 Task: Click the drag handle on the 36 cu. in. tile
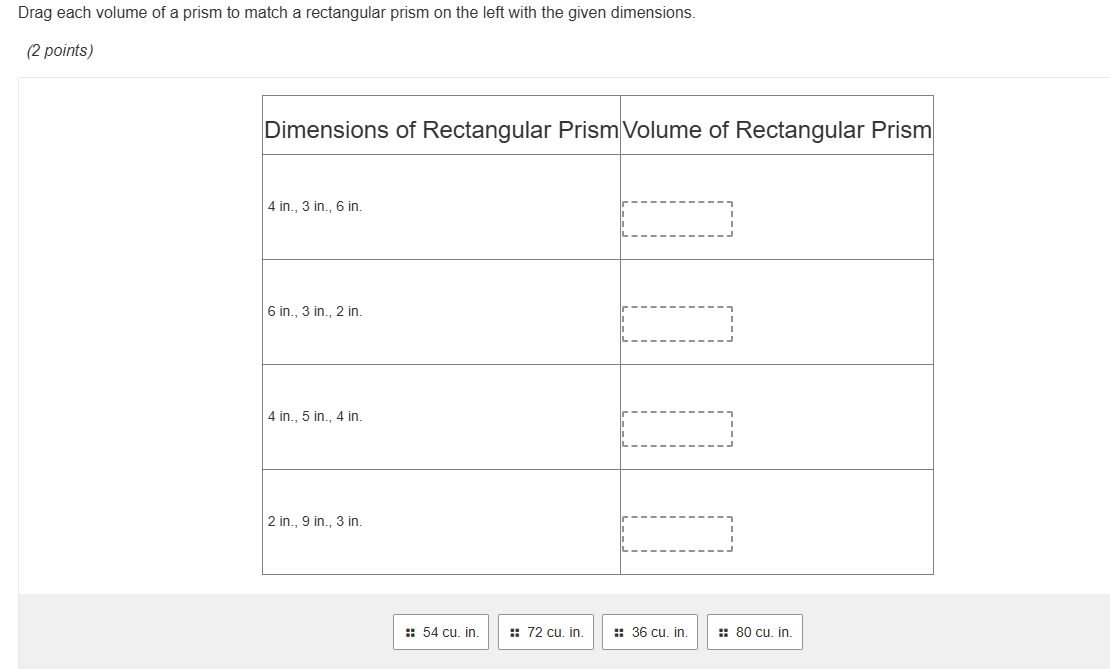click(x=618, y=631)
